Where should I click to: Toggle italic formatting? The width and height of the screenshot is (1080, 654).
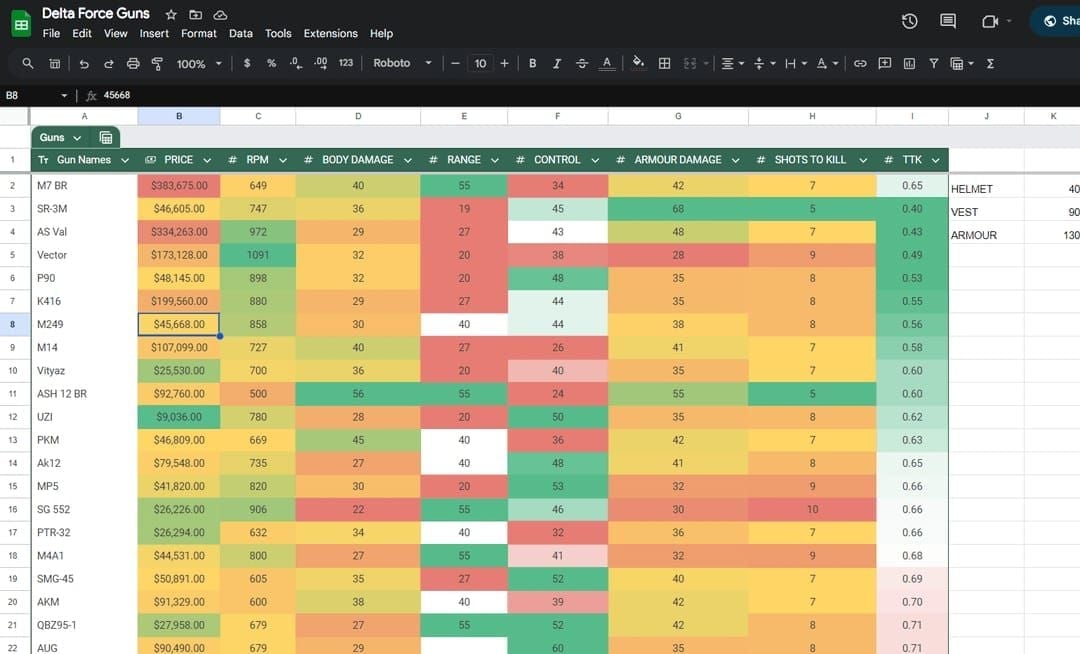click(557, 63)
